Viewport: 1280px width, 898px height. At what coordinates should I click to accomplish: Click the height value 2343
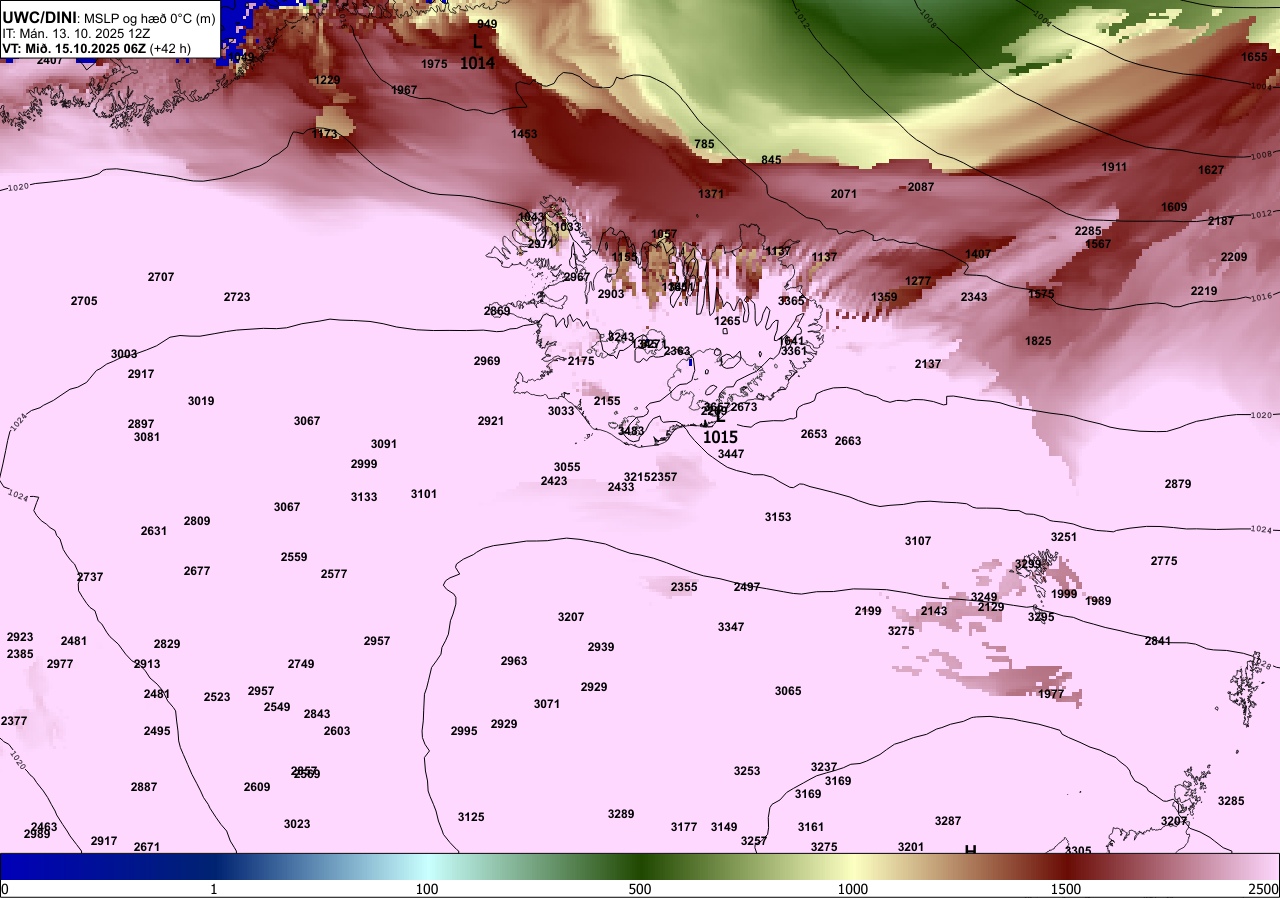(974, 297)
